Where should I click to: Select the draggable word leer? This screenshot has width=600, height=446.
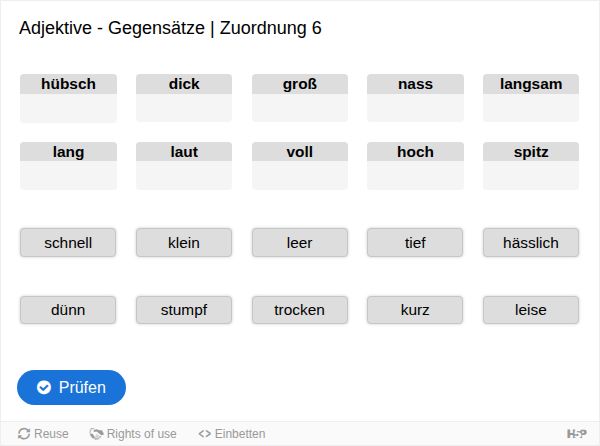pyautogui.click(x=300, y=243)
